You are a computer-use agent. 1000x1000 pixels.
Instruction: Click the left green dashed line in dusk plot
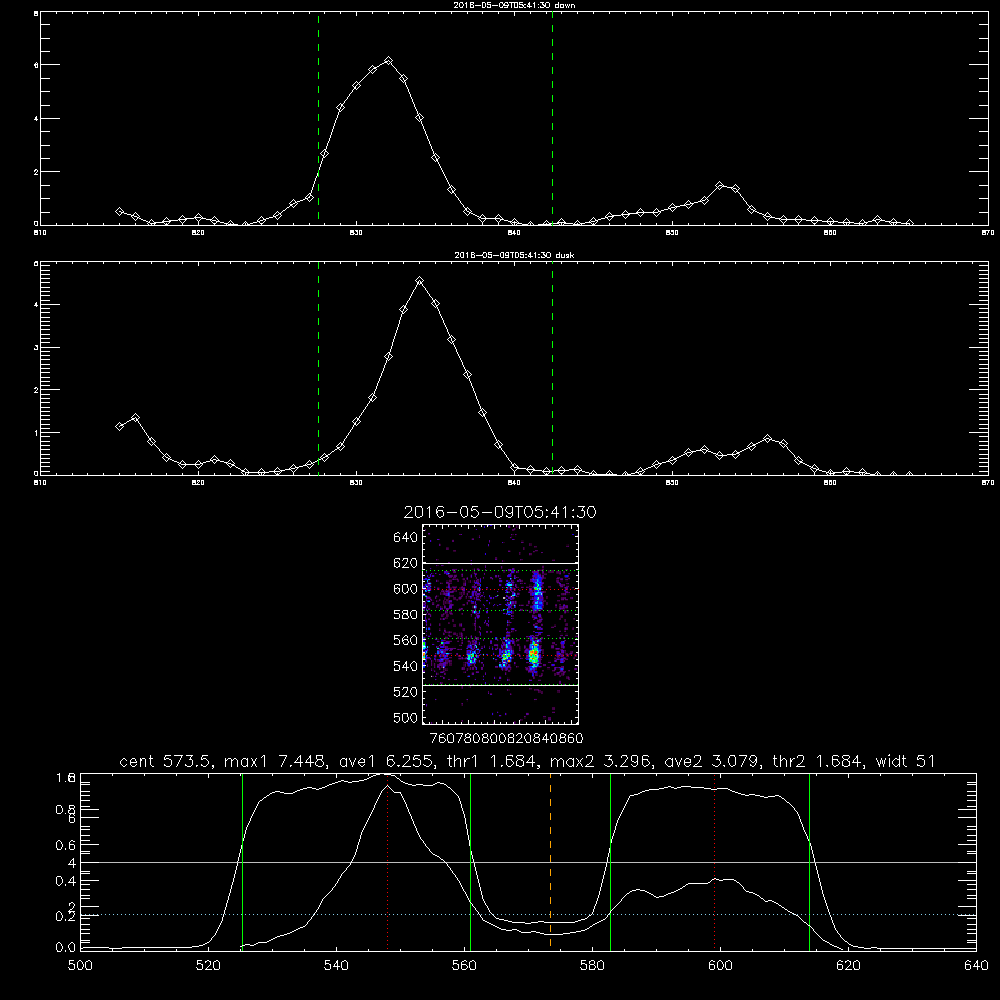pyautogui.click(x=318, y=368)
